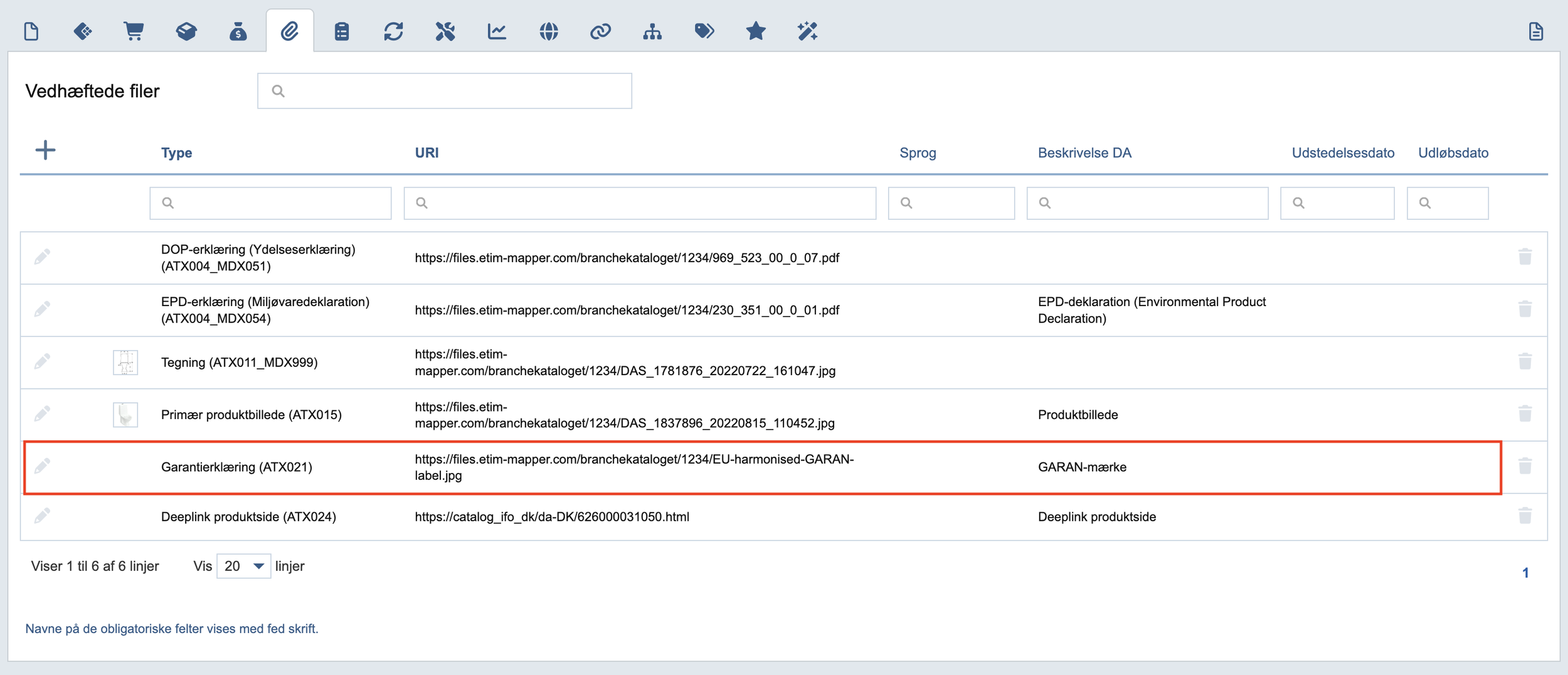Open the blank document tab icon

31,31
